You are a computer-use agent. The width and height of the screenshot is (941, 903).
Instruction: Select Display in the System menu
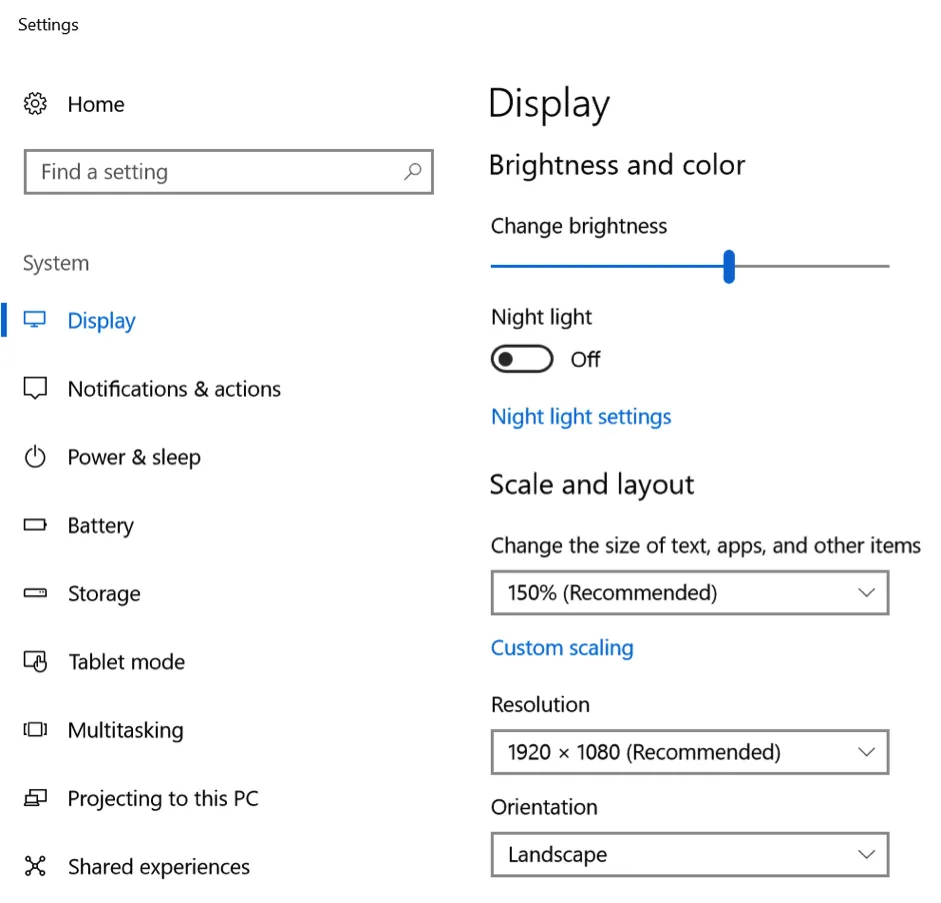pos(101,320)
